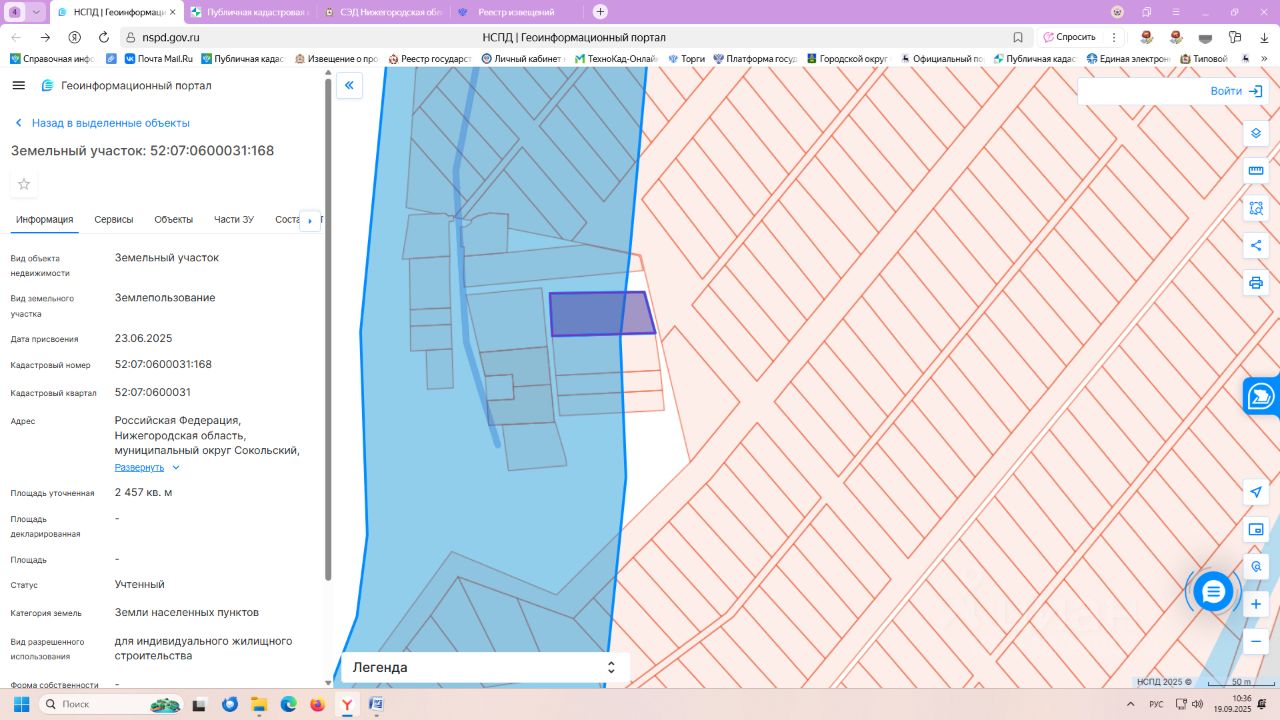Switch to СЭД Нижегородская browser tab
This screenshot has height=720, width=1280.
click(x=382, y=12)
